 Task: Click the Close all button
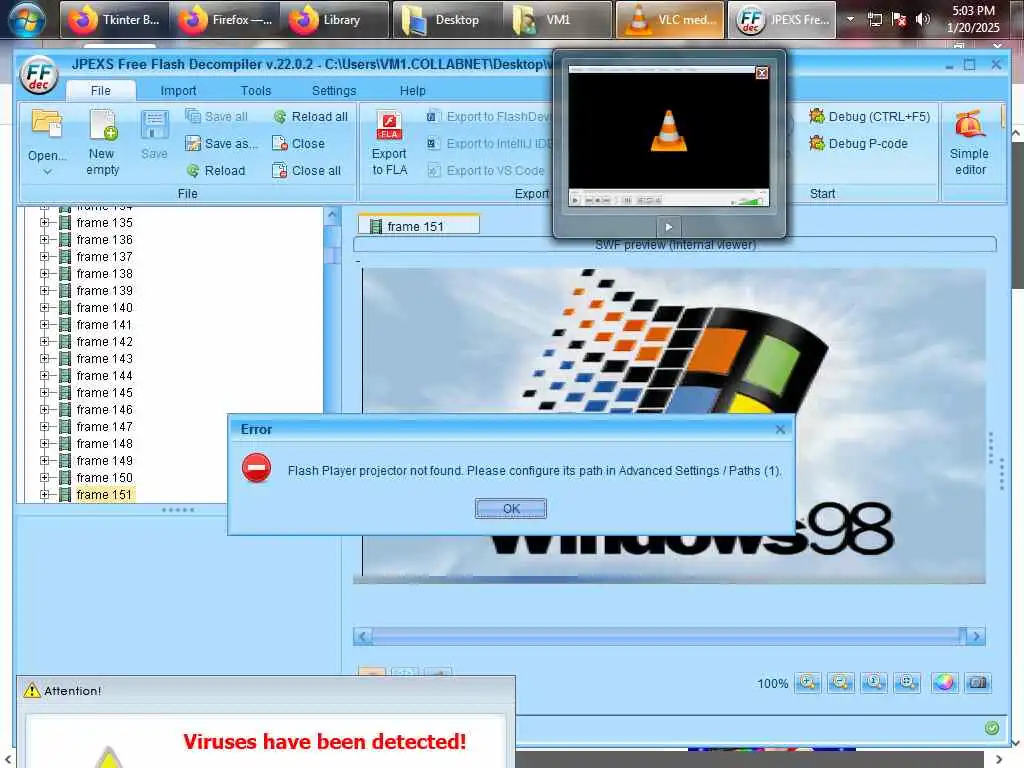coord(307,170)
